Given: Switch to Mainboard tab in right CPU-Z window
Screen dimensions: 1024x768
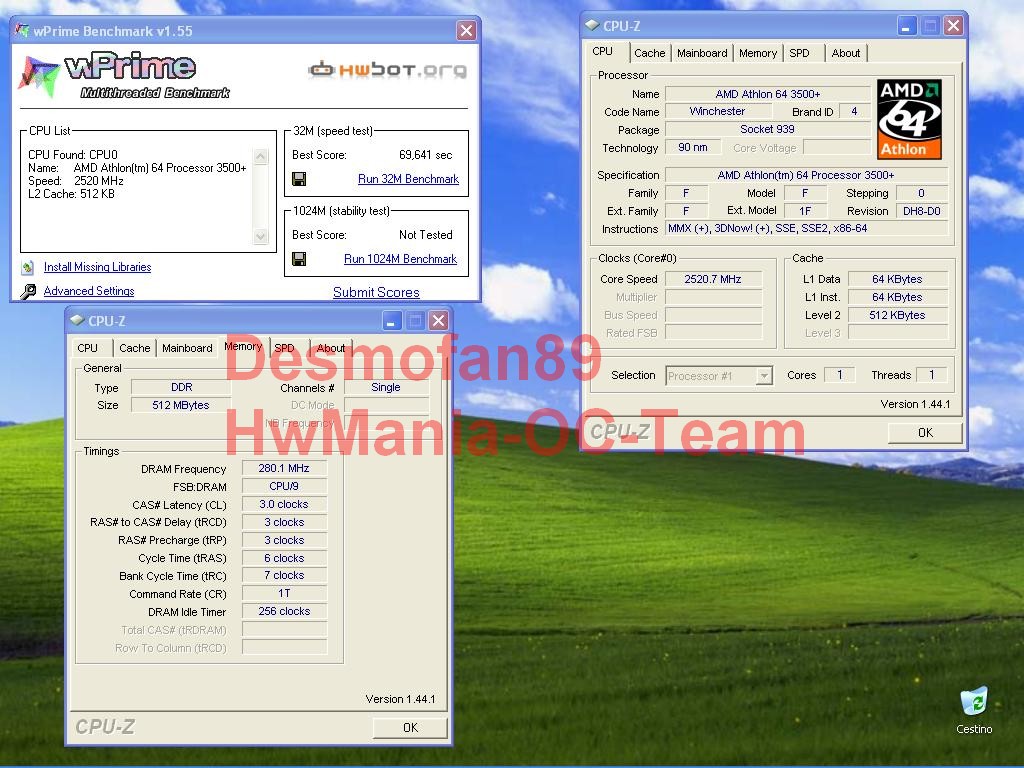Looking at the screenshot, I should coord(702,54).
